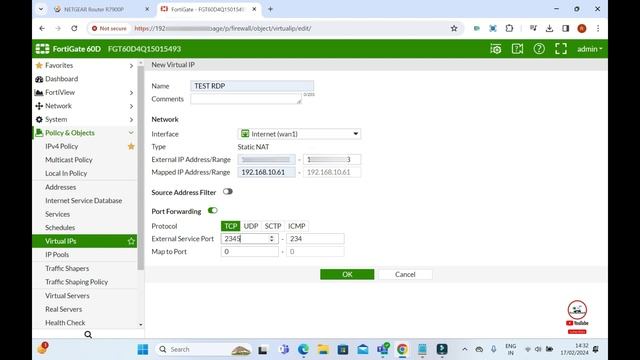Click the Mapped IP Address field 192.168.10.61

click(267, 172)
